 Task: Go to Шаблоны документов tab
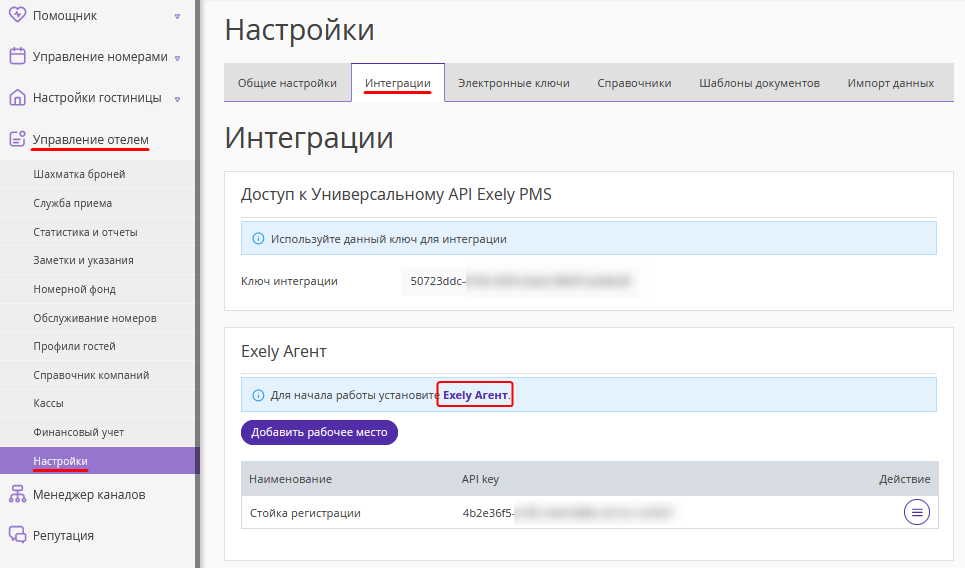click(759, 83)
